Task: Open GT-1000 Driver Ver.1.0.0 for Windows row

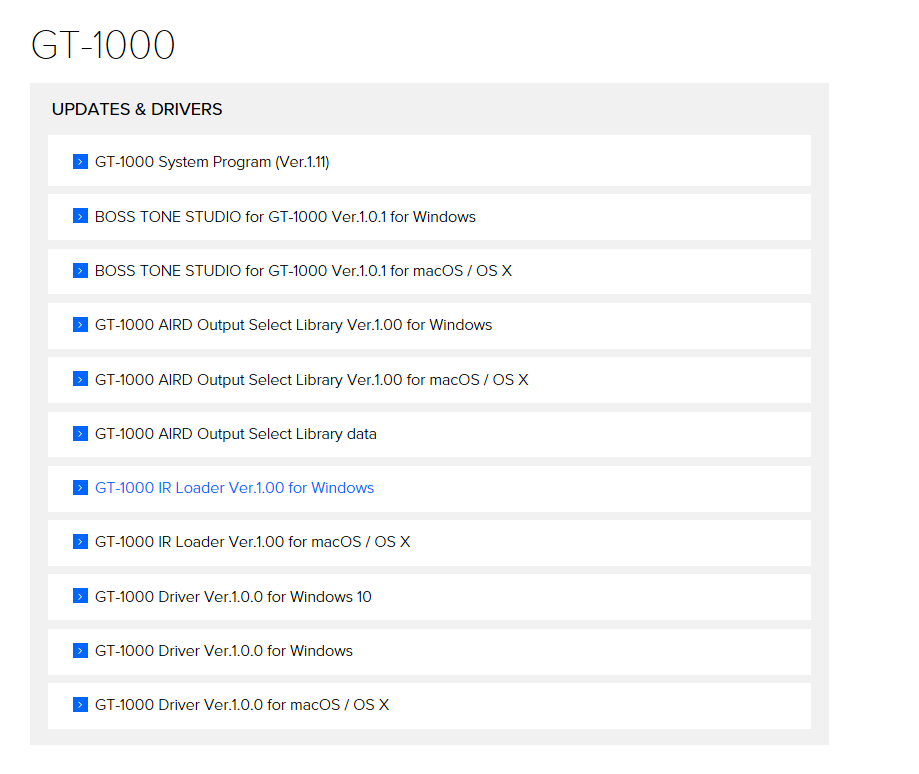Action: tap(430, 652)
